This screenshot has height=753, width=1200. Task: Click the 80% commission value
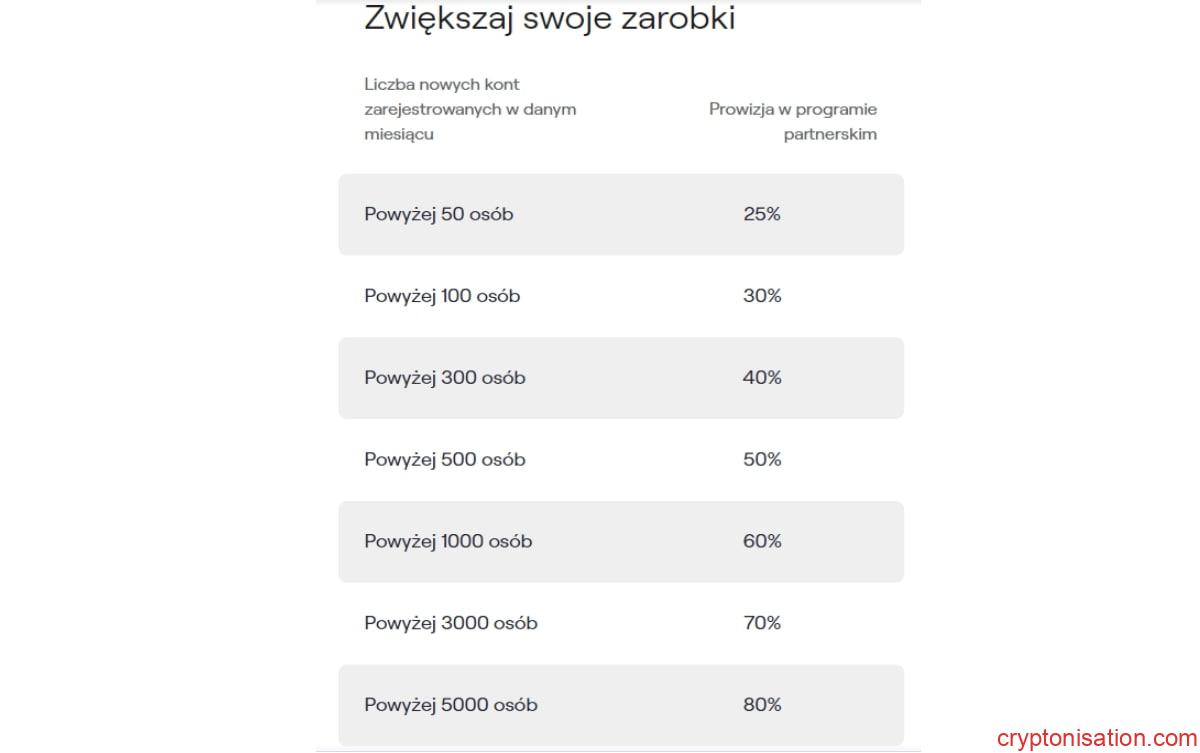[762, 706]
